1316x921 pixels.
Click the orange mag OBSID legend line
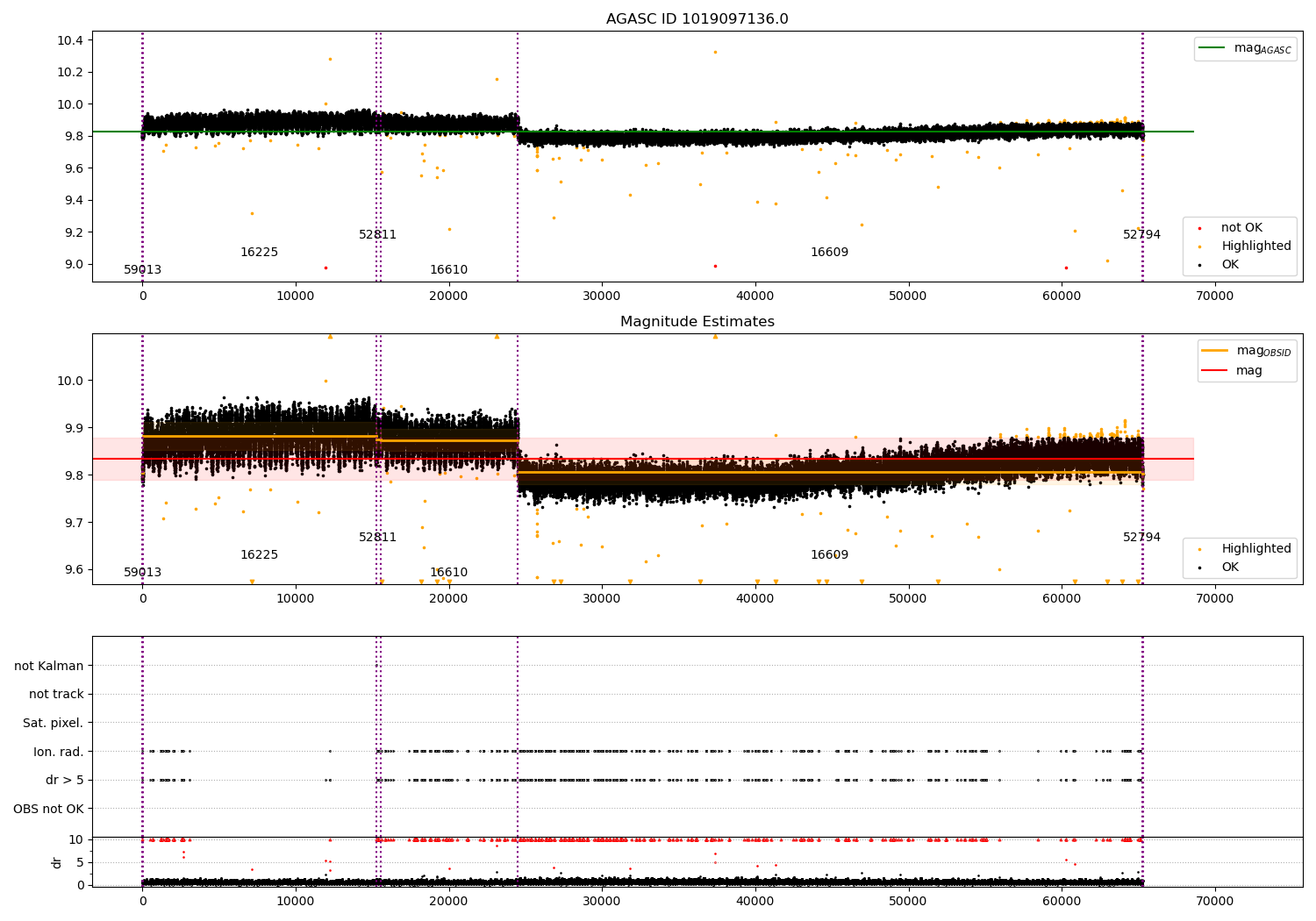pos(1215,350)
